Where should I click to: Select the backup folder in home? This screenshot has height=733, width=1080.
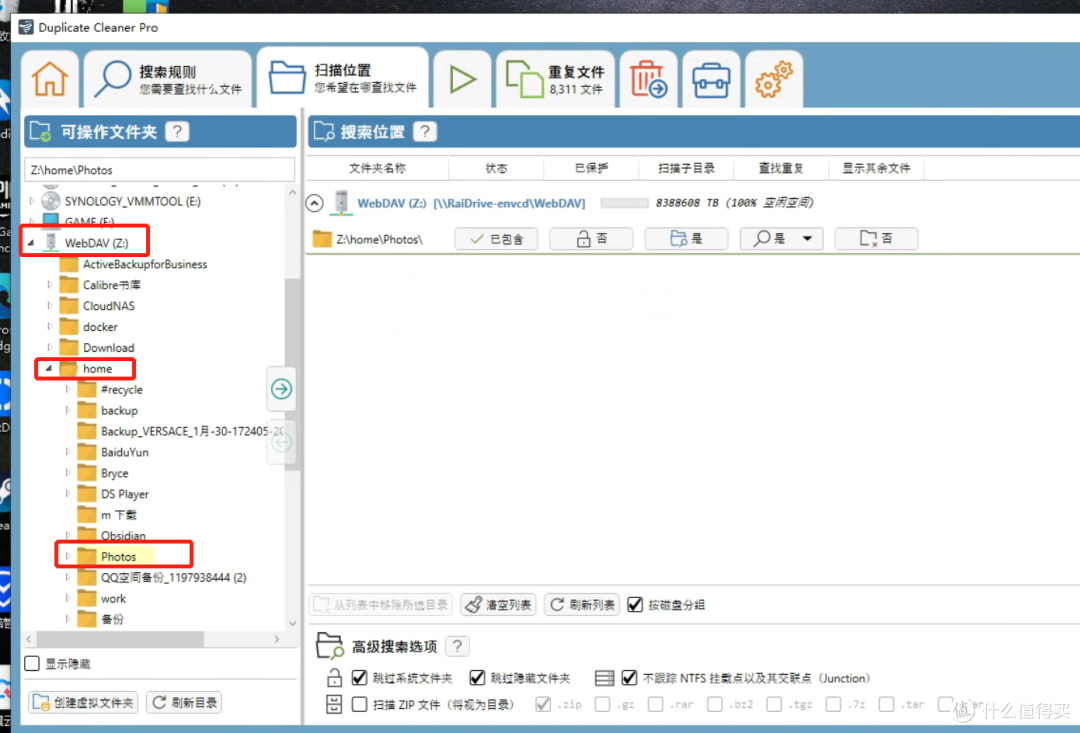119,411
